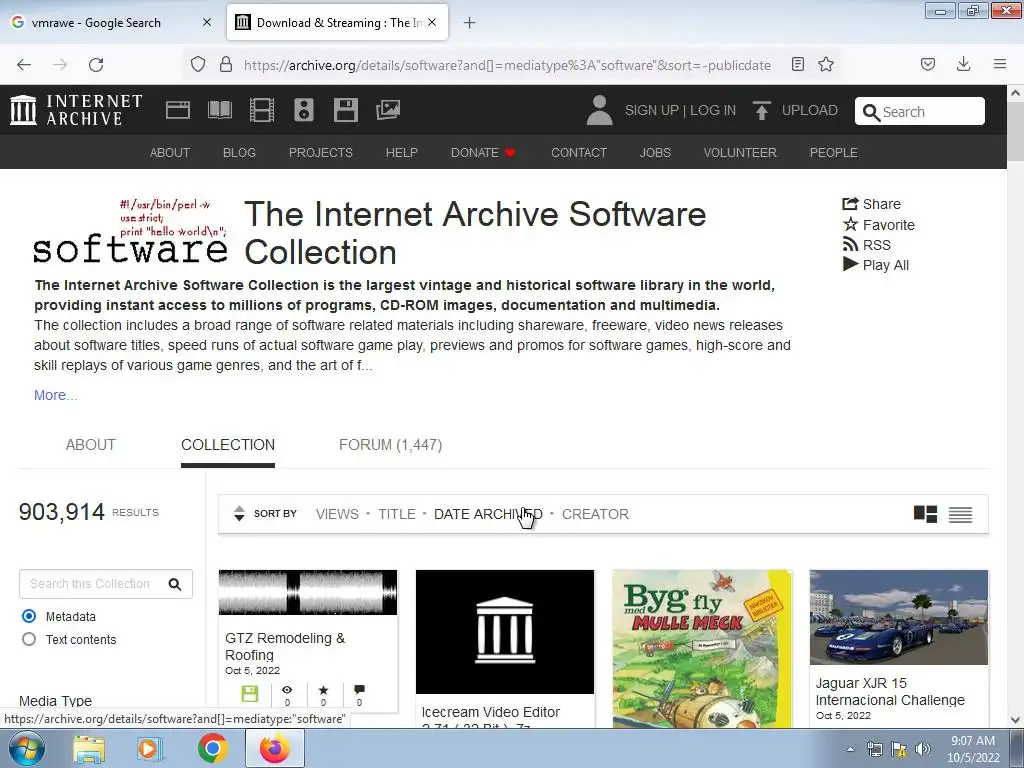This screenshot has height=768, width=1024.
Task: Close the Download & Streaming tab
Action: tap(432, 22)
